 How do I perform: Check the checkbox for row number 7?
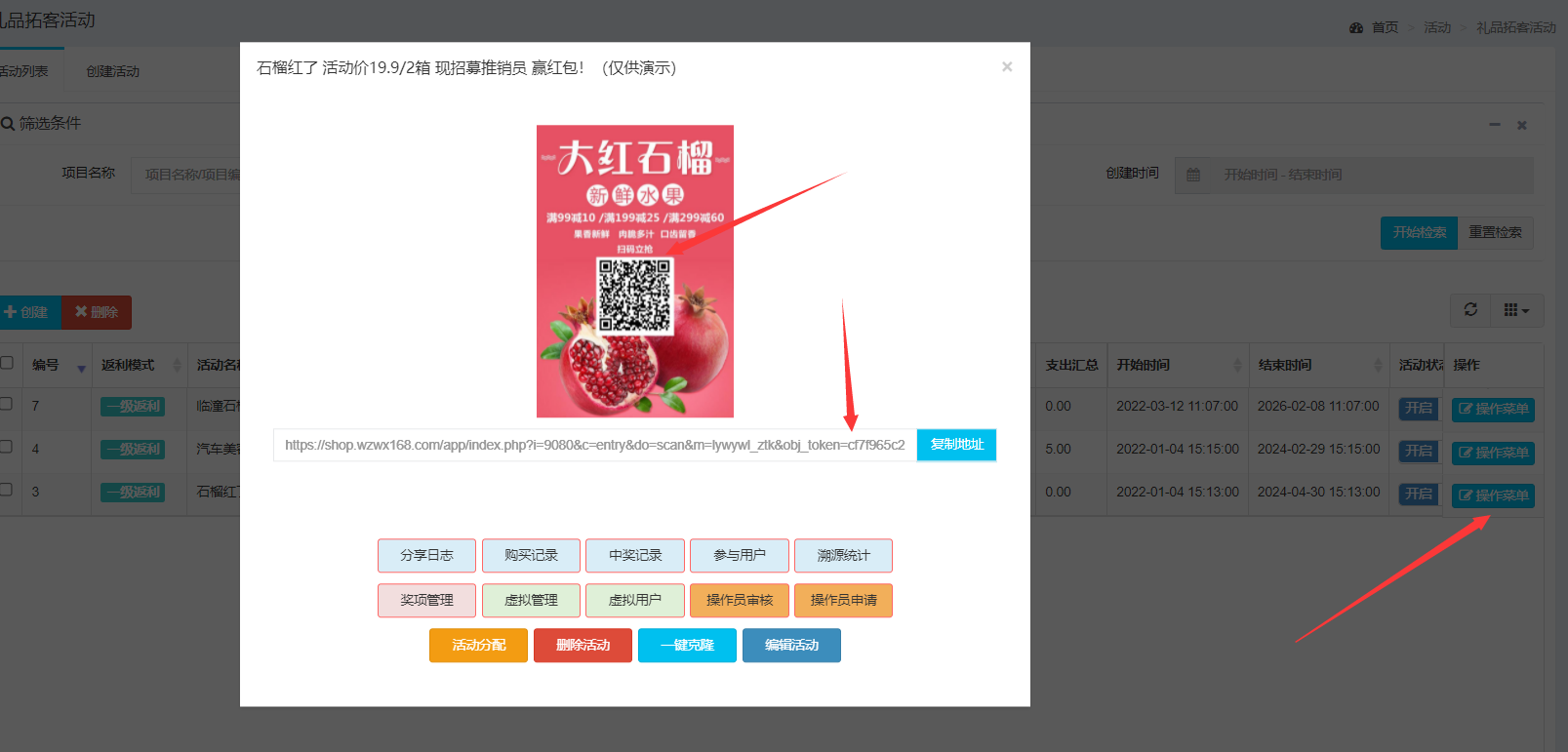click(7, 404)
